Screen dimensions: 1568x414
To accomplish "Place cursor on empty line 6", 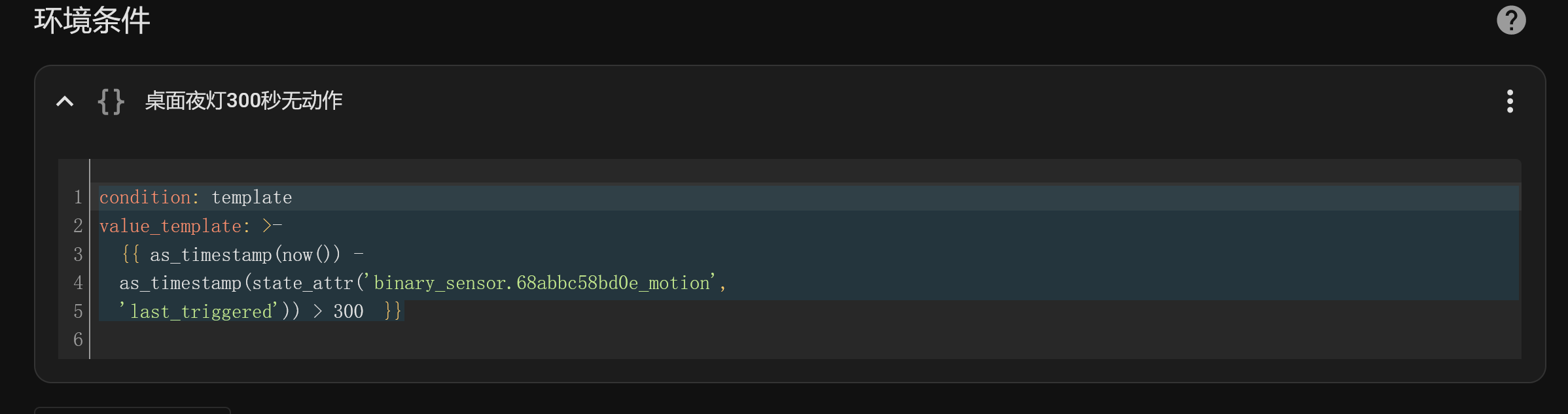I will point(809,339).
